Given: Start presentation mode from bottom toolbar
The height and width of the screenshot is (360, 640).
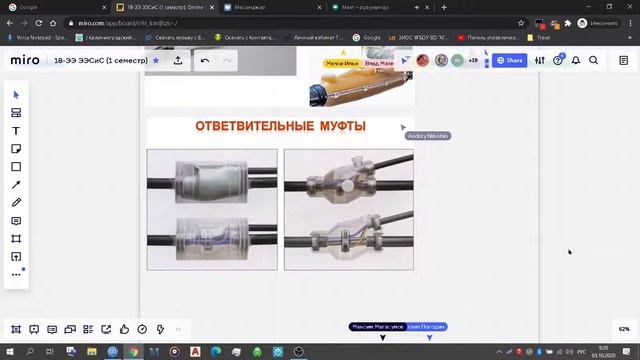Looking at the screenshot, I should click(34, 329).
